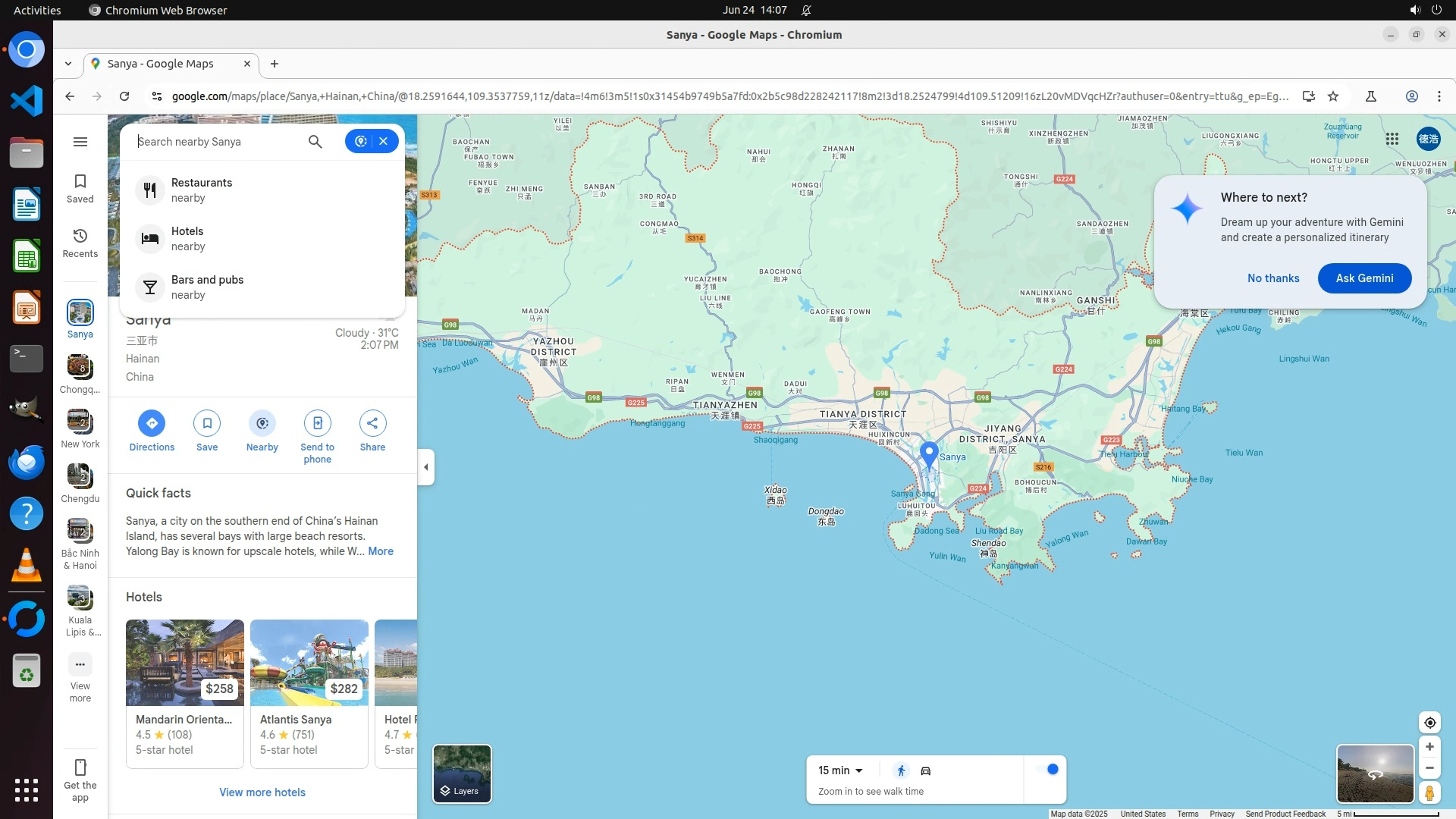
Task: Select Bars and pubs nearby suggestion
Action: point(207,287)
